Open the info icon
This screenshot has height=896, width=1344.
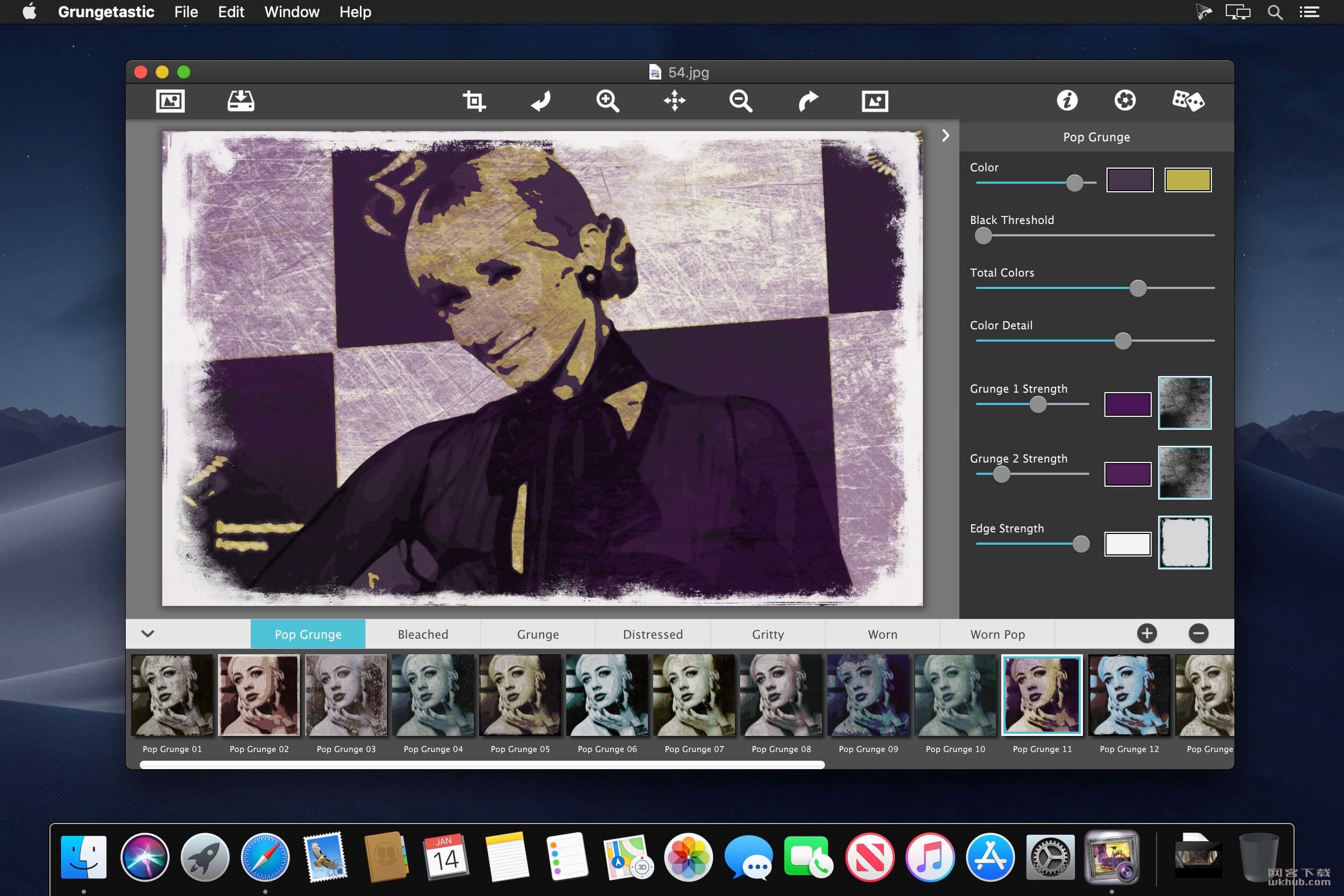coord(1067,100)
